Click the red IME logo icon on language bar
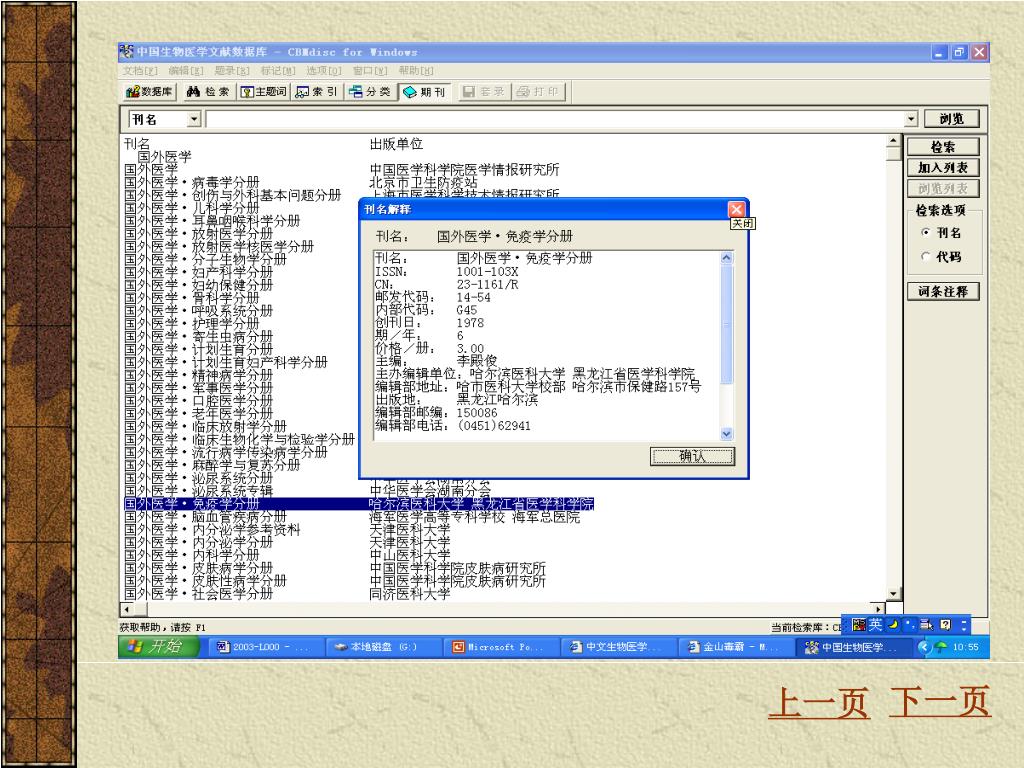Screen dimensions: 1024x768 (x=859, y=625)
